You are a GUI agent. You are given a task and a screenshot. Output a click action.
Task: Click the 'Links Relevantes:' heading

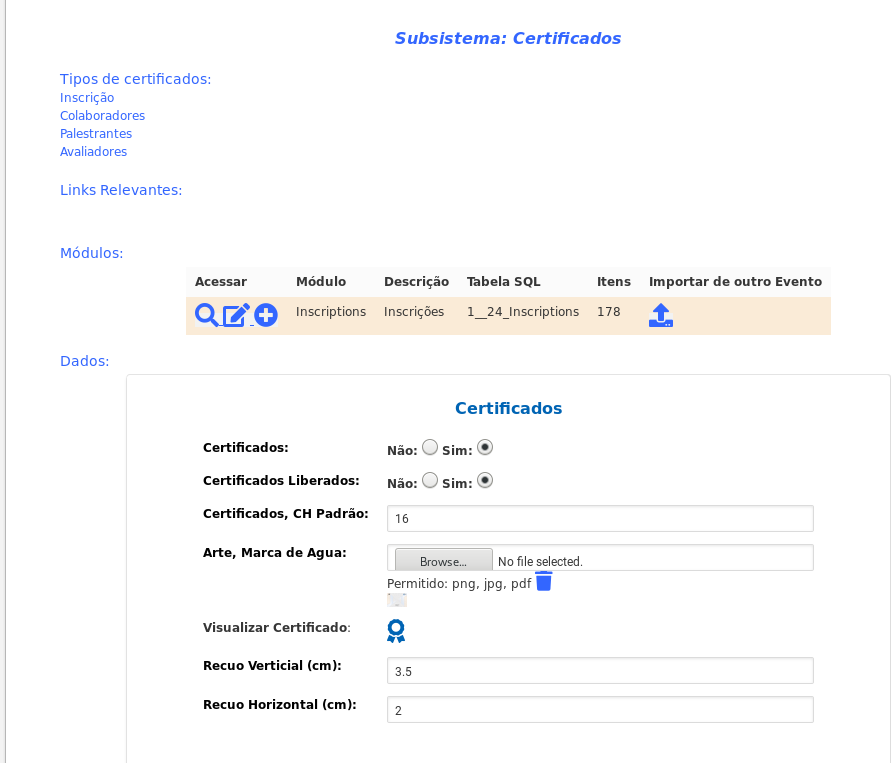coord(121,190)
